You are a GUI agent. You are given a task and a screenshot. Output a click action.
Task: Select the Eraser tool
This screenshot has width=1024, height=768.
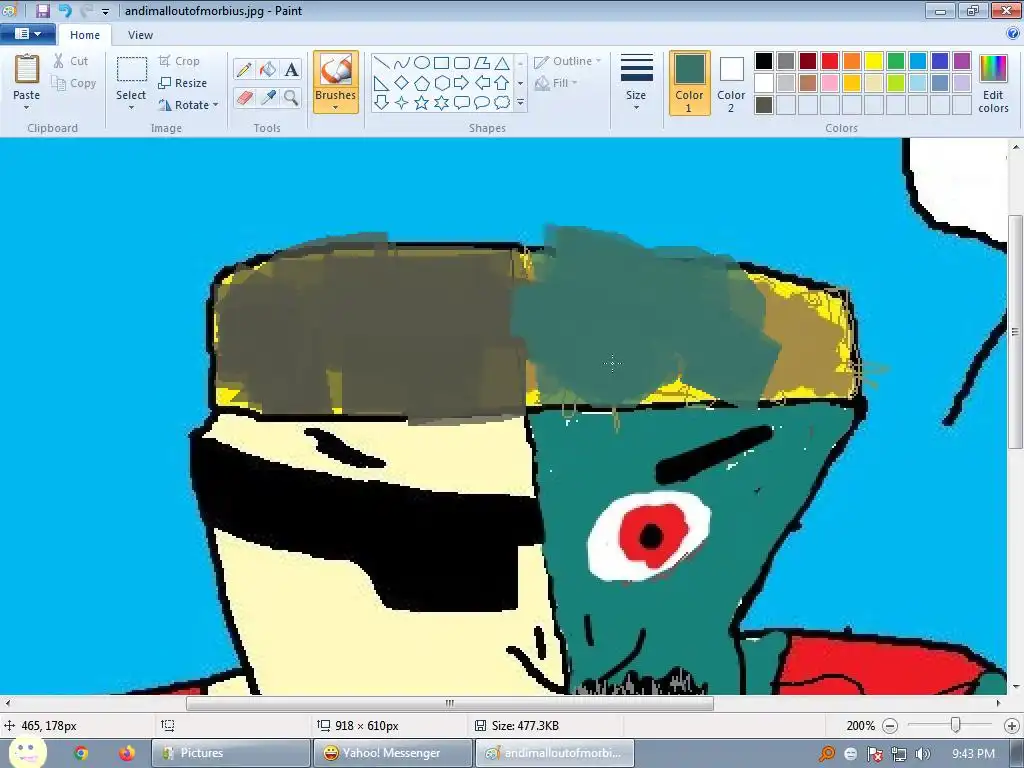[x=244, y=98]
